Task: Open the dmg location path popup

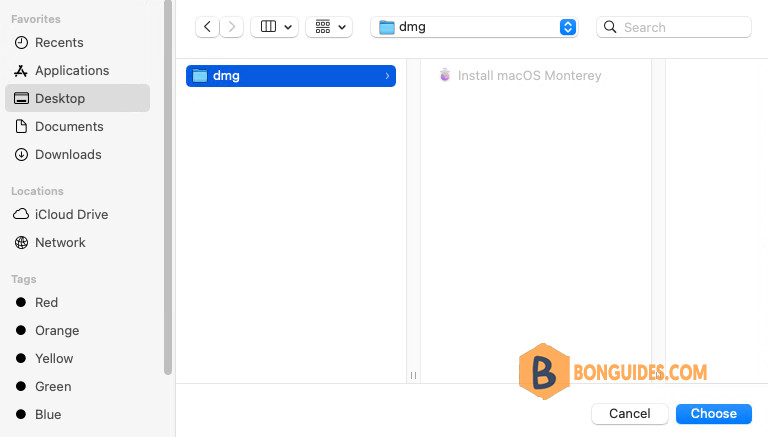Action: (x=474, y=27)
